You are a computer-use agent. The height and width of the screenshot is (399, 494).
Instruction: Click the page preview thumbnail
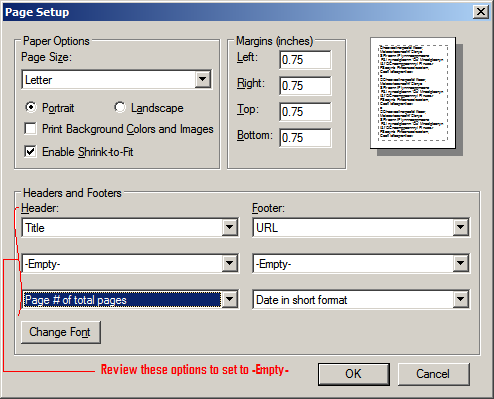[x=413, y=93]
